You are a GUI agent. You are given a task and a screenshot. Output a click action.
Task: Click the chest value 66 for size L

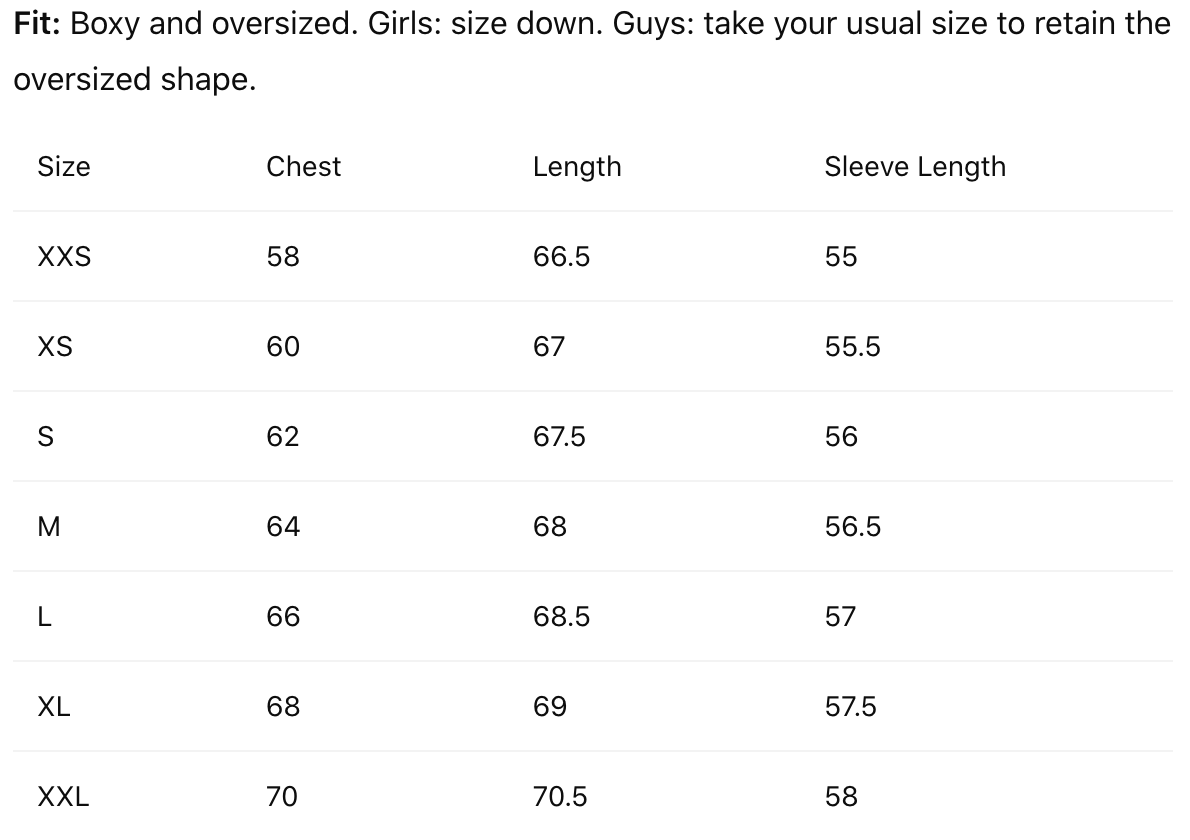282,617
